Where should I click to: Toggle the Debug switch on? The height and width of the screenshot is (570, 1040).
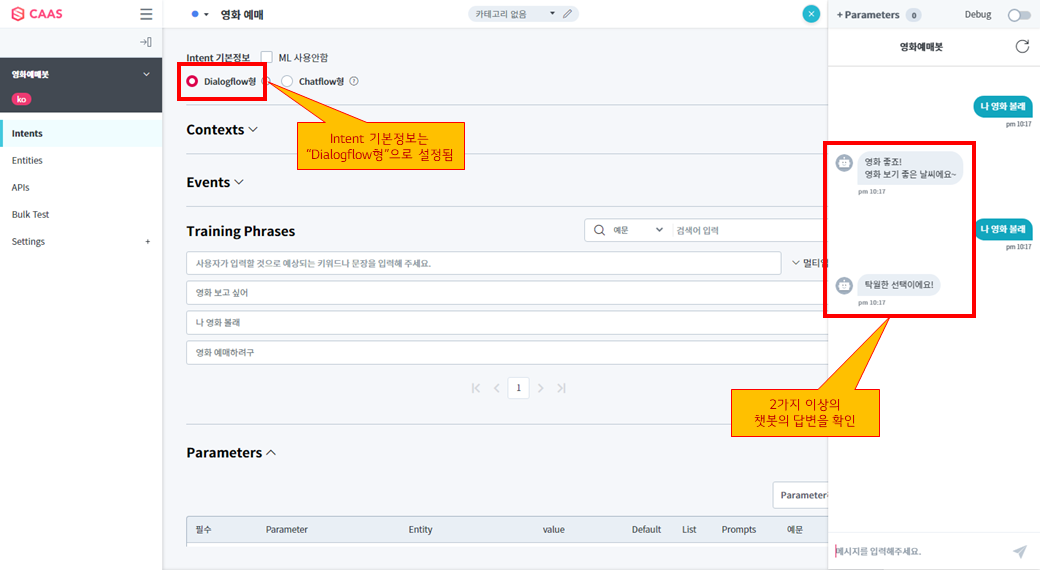click(x=1018, y=15)
